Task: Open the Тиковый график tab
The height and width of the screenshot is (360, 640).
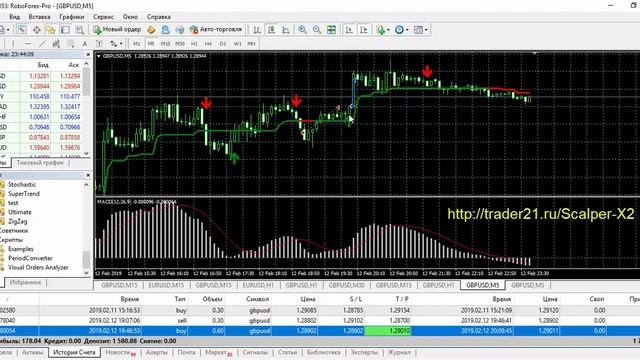Action: (40, 162)
